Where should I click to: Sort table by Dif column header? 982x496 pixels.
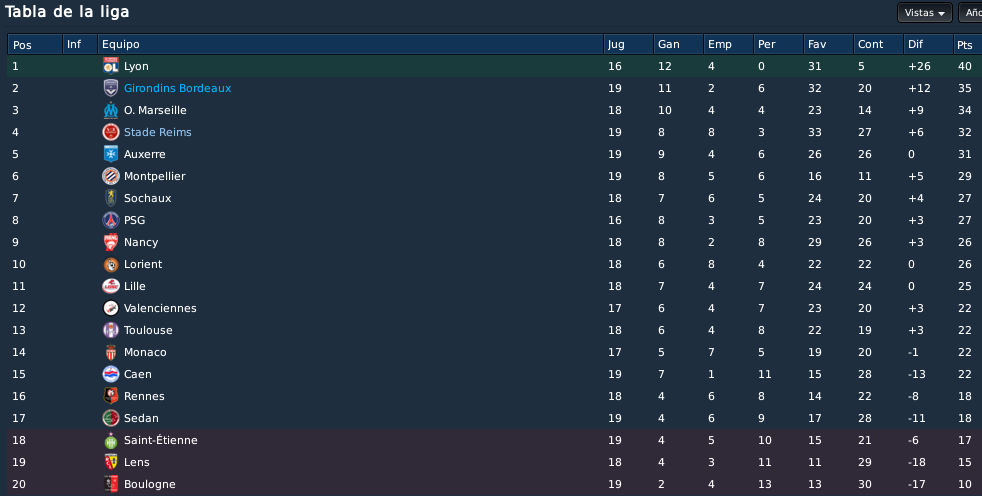point(928,44)
